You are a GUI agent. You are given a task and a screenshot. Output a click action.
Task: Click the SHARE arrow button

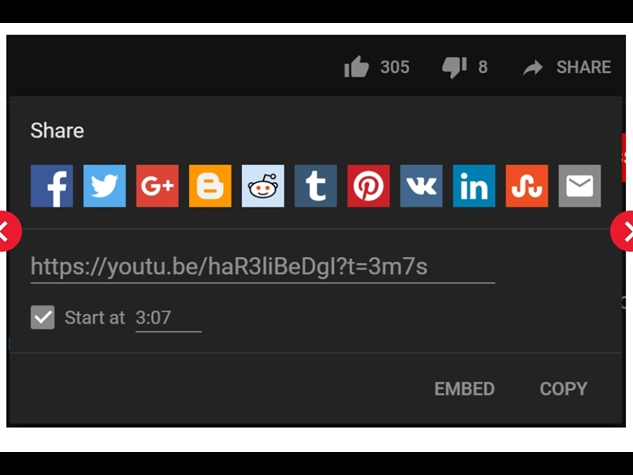point(567,67)
